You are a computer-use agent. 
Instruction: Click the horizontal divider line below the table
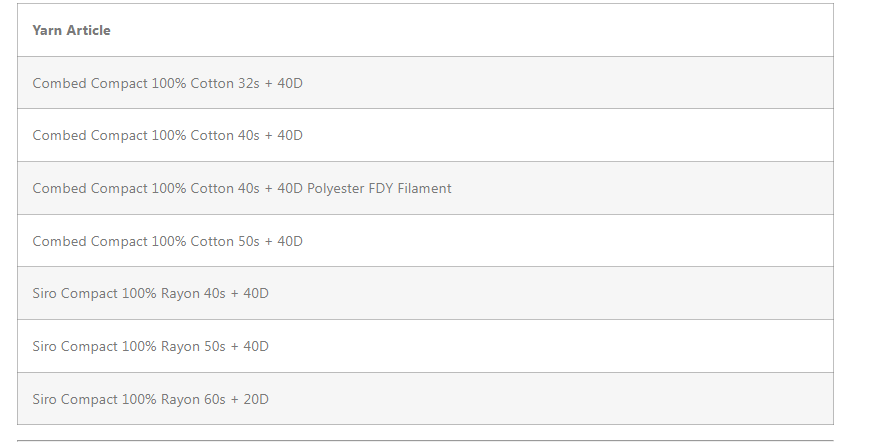click(x=425, y=440)
